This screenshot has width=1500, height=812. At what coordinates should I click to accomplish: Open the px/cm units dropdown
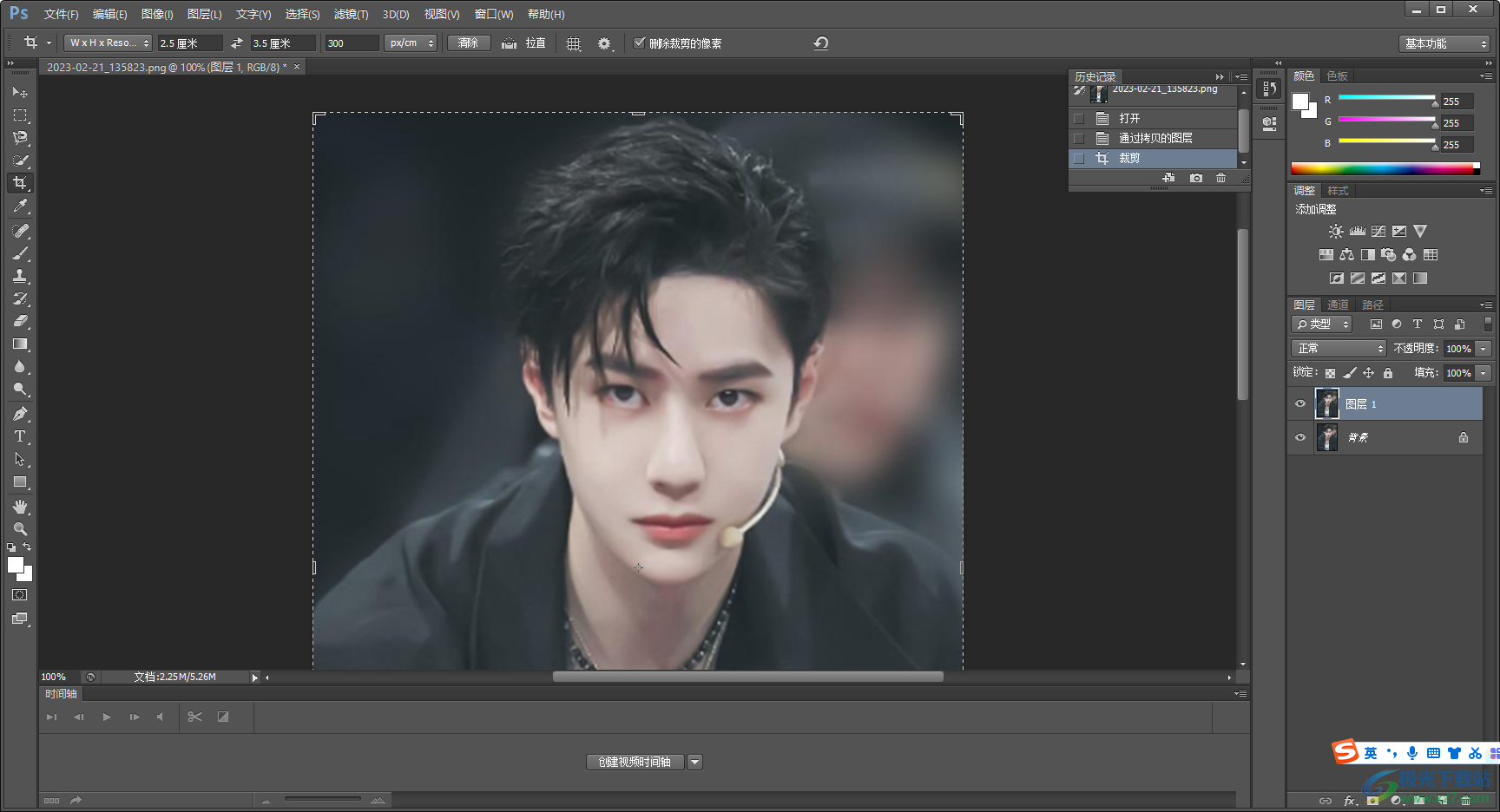tap(410, 43)
